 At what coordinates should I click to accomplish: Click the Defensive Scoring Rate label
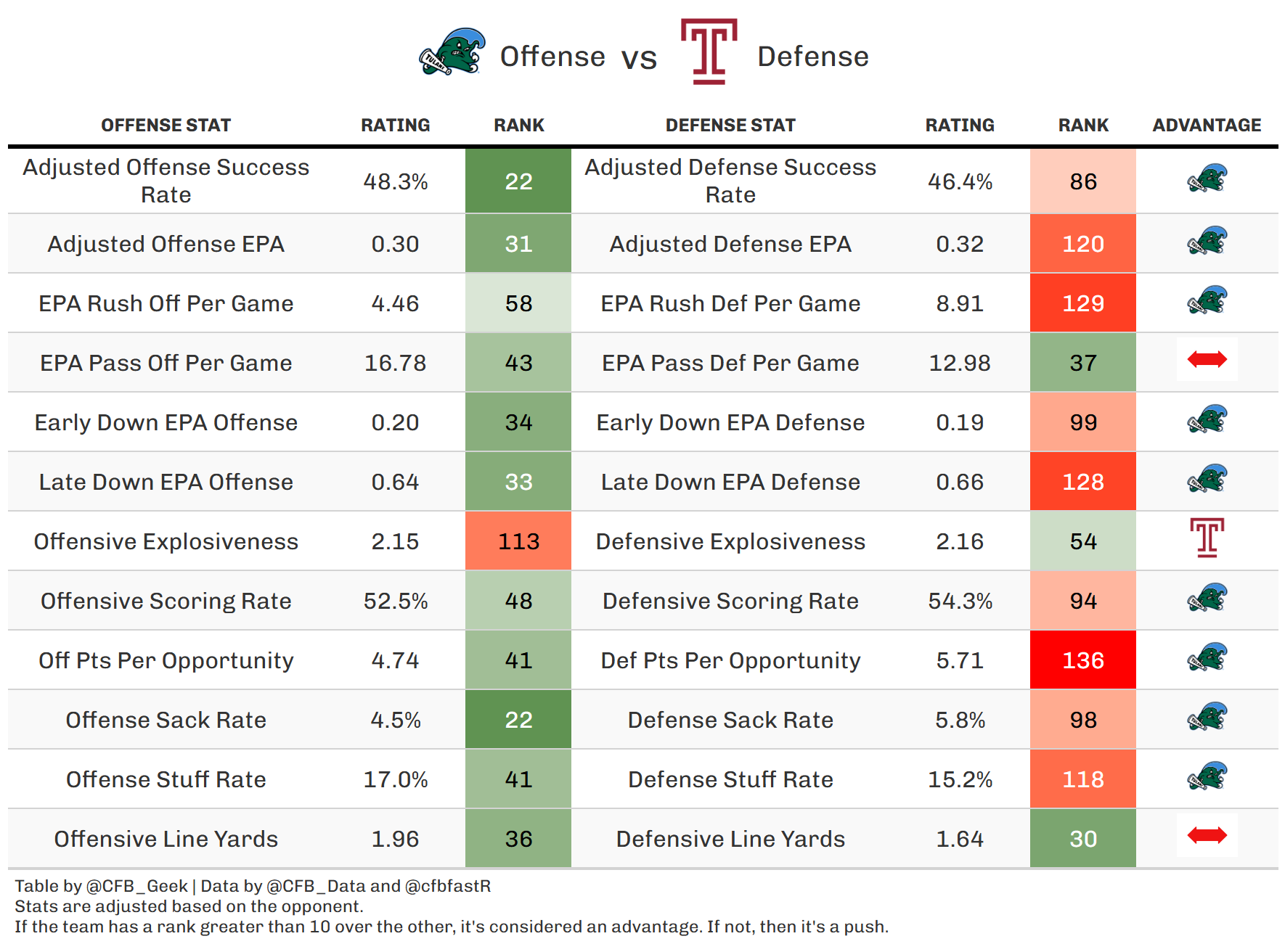[x=730, y=601]
